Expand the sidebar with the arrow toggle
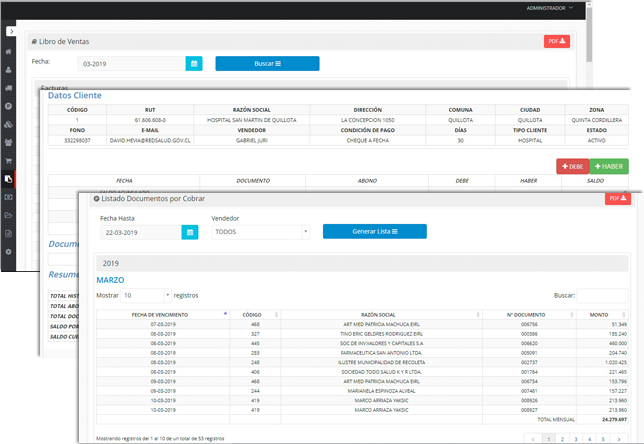 click(11, 31)
